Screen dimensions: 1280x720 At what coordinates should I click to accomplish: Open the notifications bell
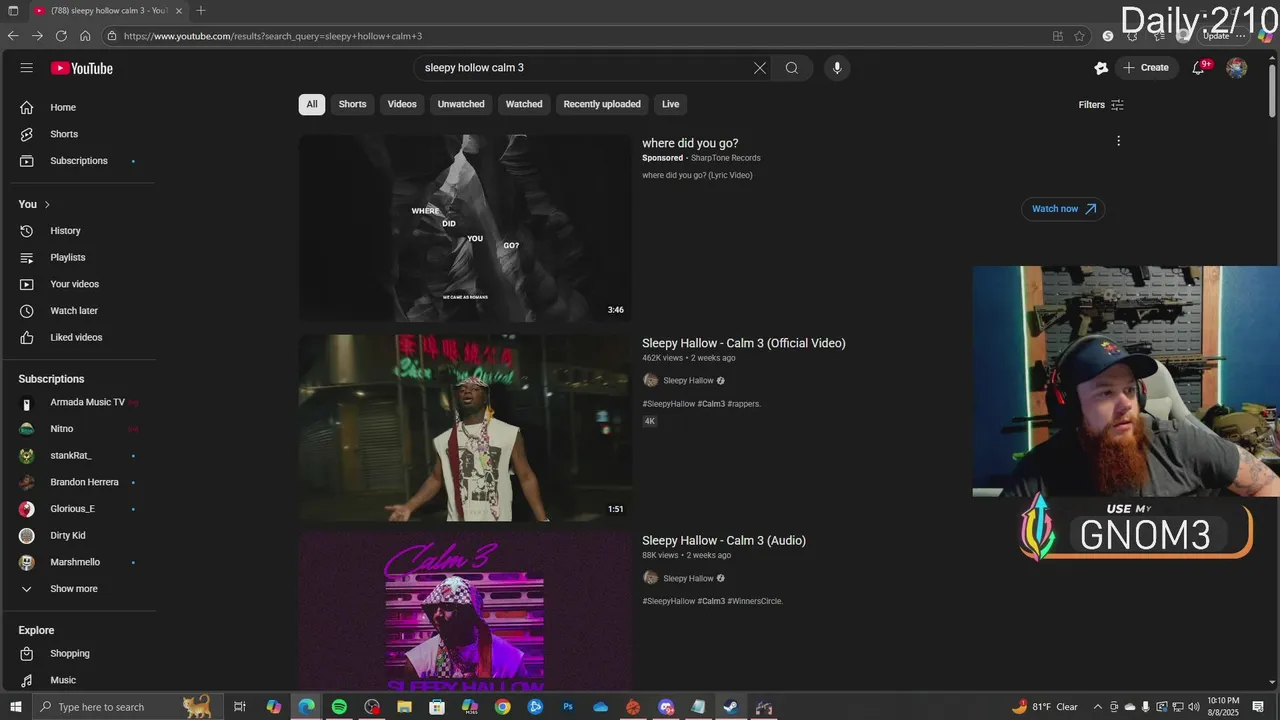(1198, 68)
